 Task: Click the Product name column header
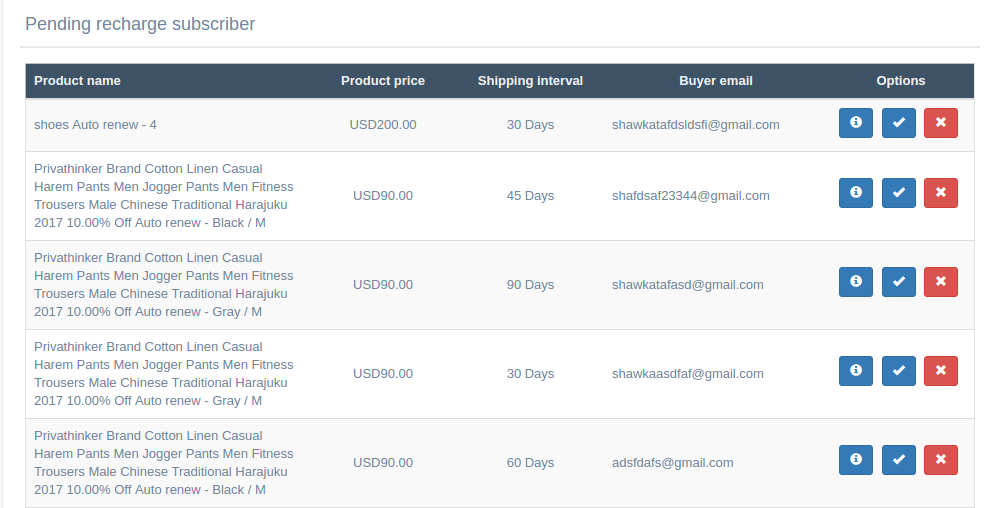[x=77, y=81]
